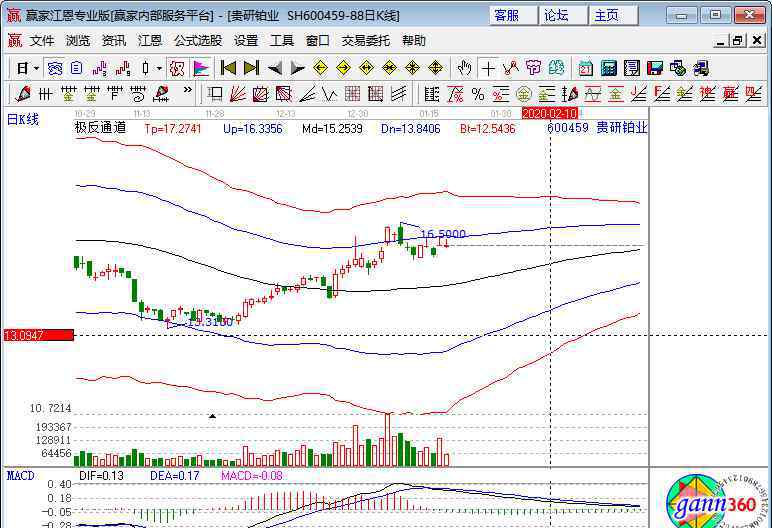Click the red 2020-02-10 date marker
This screenshot has width=772, height=528.
tap(551, 114)
